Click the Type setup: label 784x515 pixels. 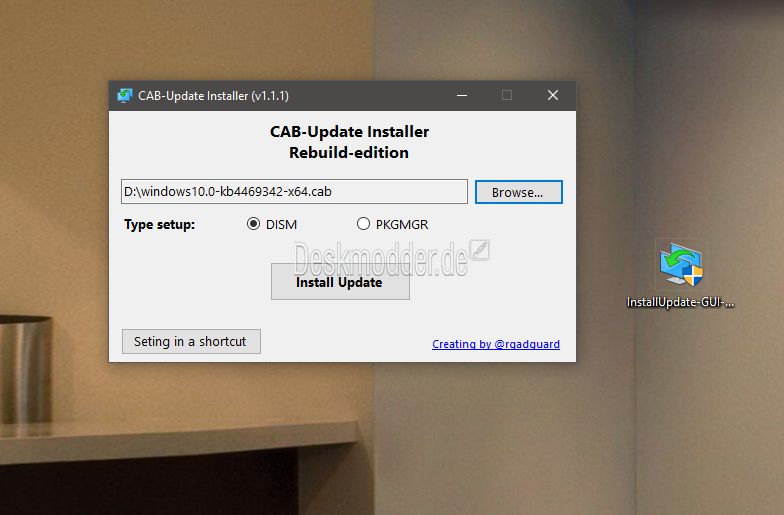pos(160,224)
